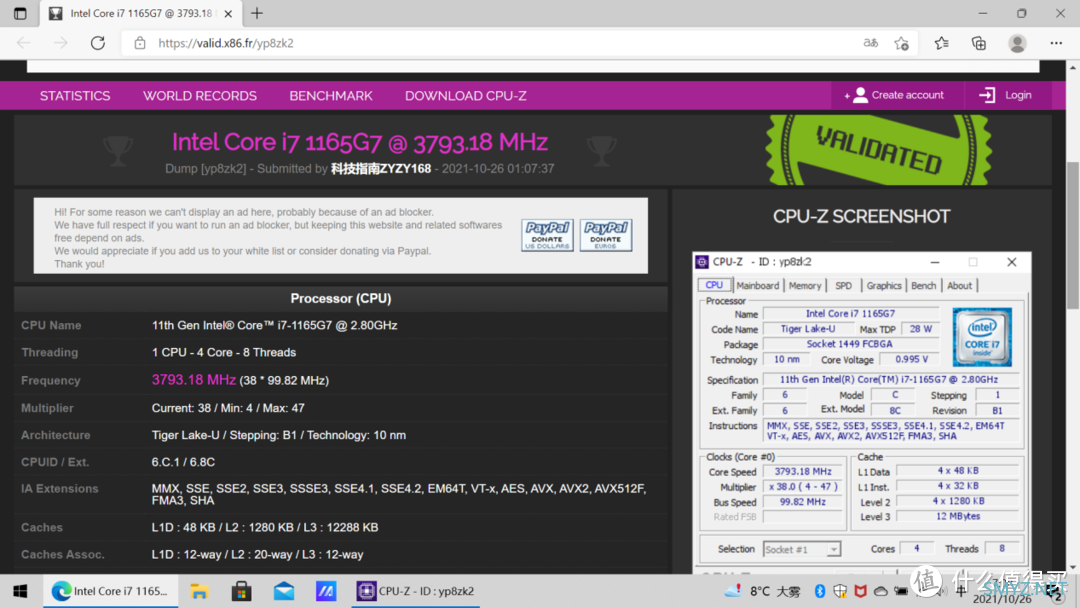
Task: Open submitter 科技指南ZYZY168 profile link
Action: 381,169
